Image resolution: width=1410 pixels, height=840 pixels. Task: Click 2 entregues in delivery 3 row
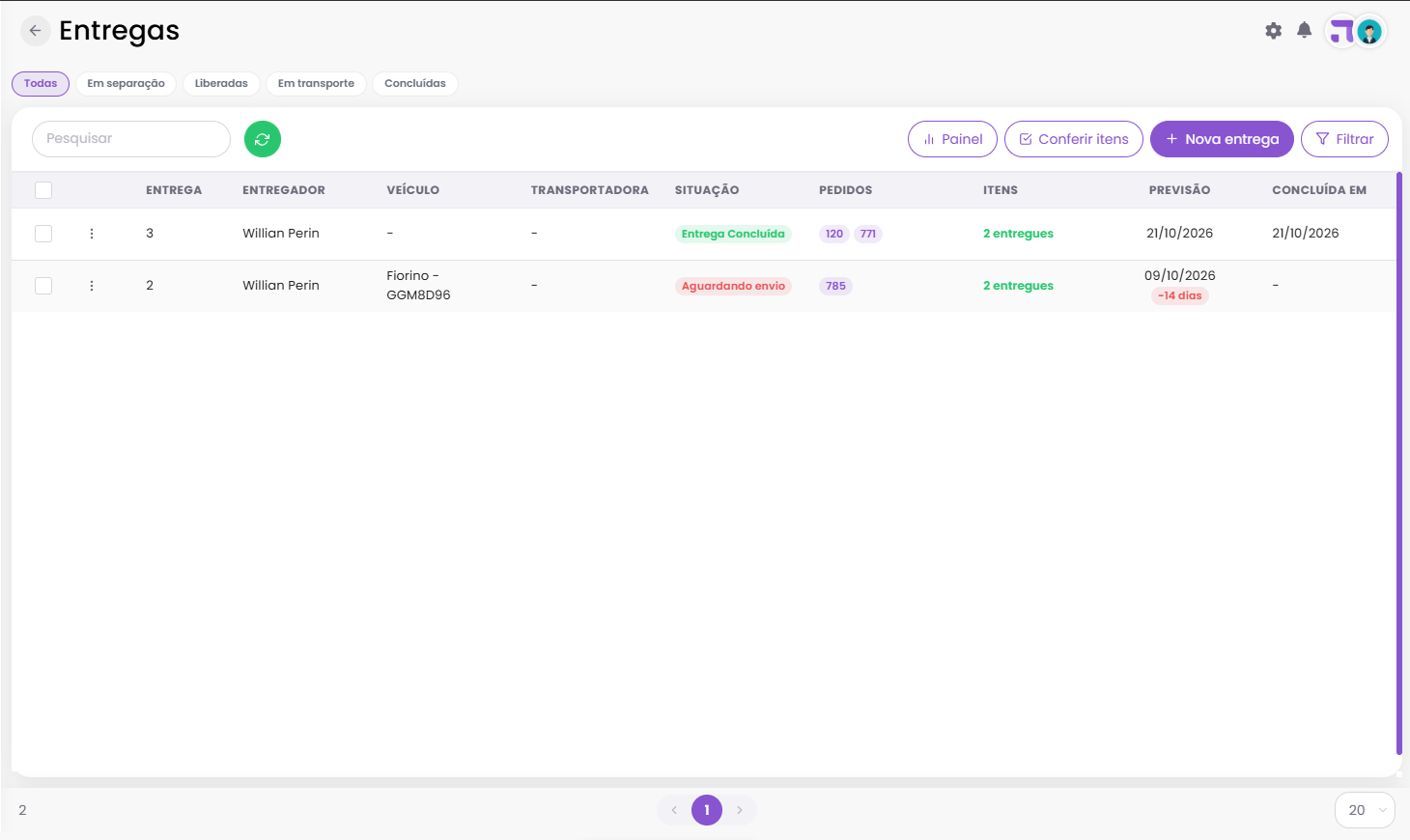tap(1018, 234)
